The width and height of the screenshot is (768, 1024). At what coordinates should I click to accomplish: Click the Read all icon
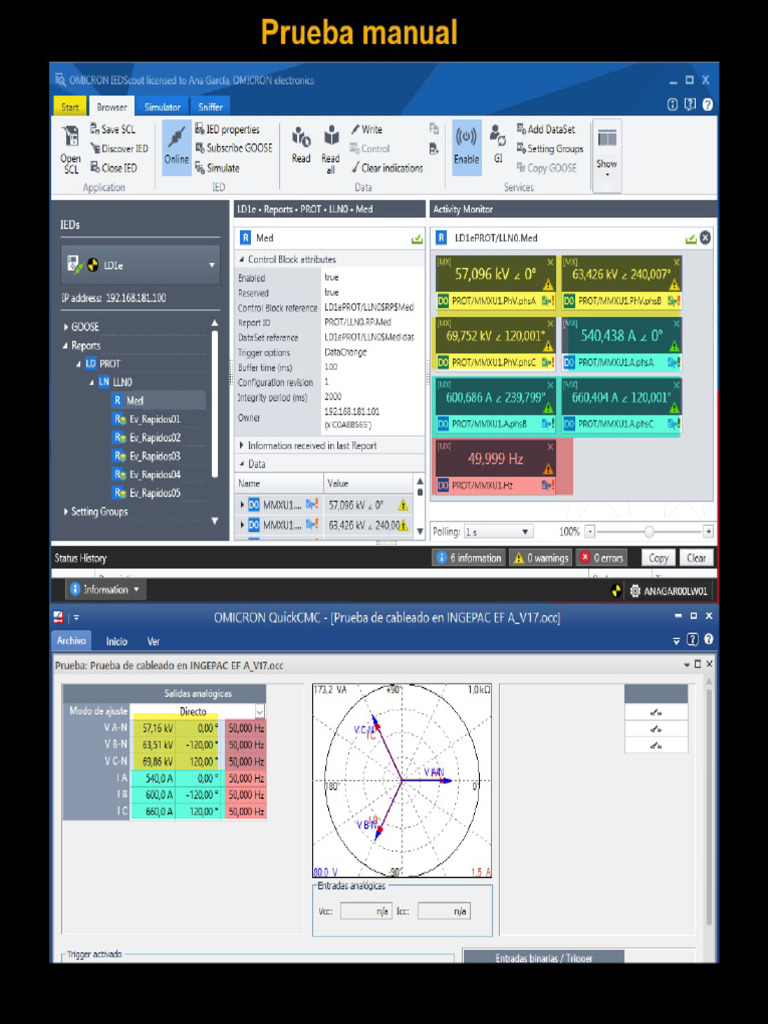[x=330, y=149]
